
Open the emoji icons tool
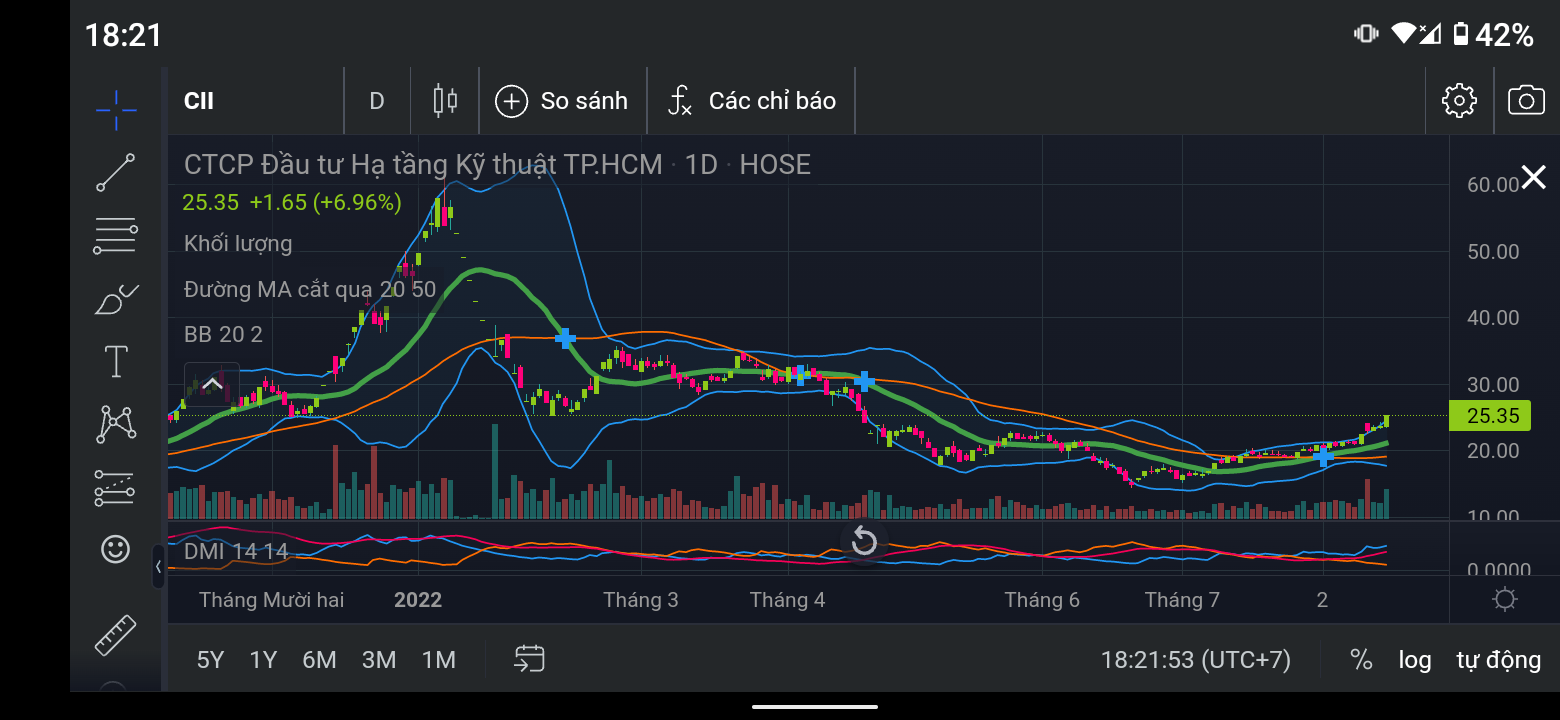point(116,549)
